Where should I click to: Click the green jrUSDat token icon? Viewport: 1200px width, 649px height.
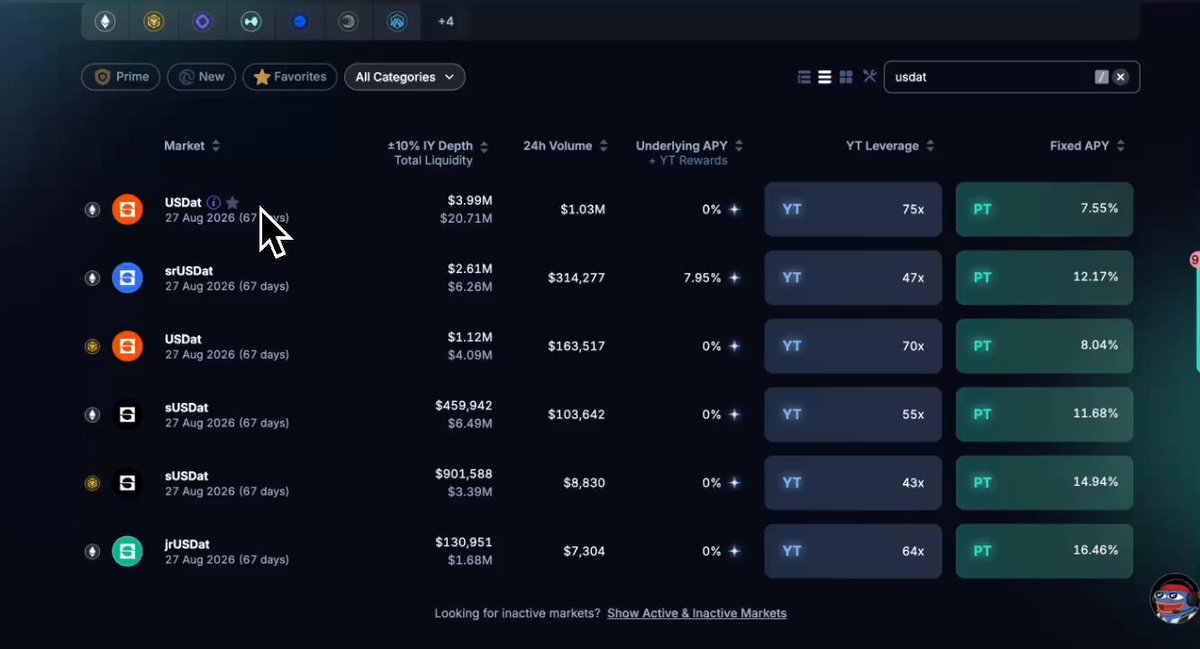[x=127, y=551]
